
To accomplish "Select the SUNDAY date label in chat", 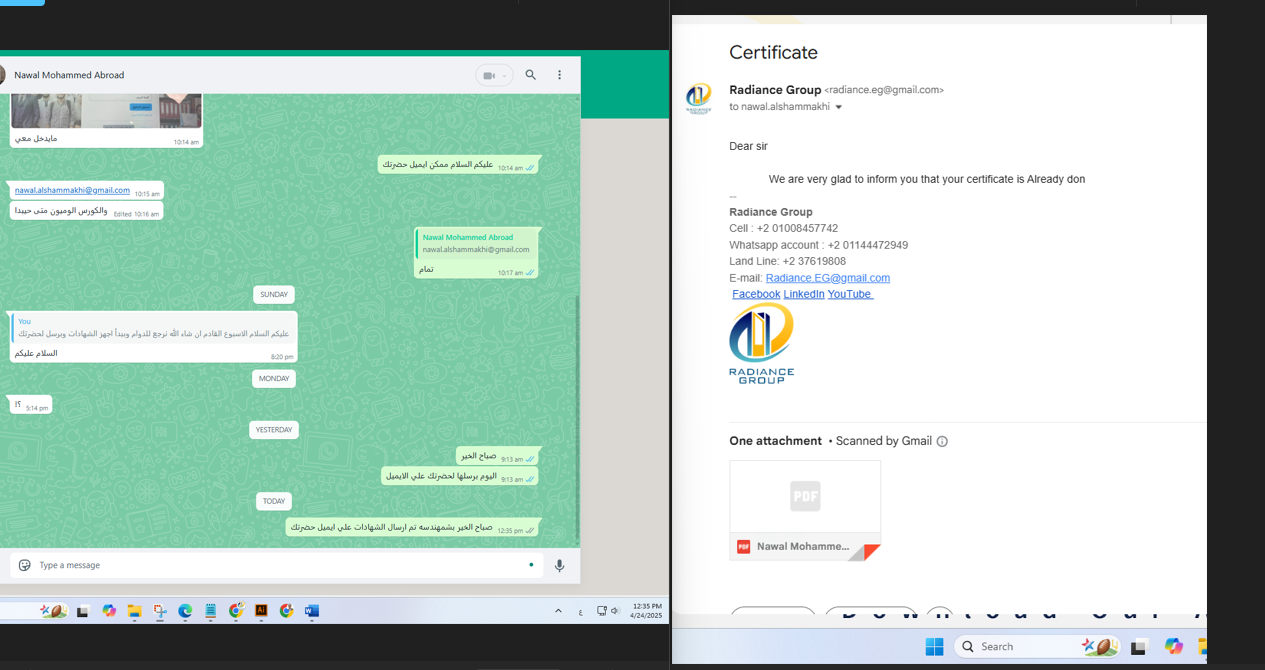I will coord(274,294).
